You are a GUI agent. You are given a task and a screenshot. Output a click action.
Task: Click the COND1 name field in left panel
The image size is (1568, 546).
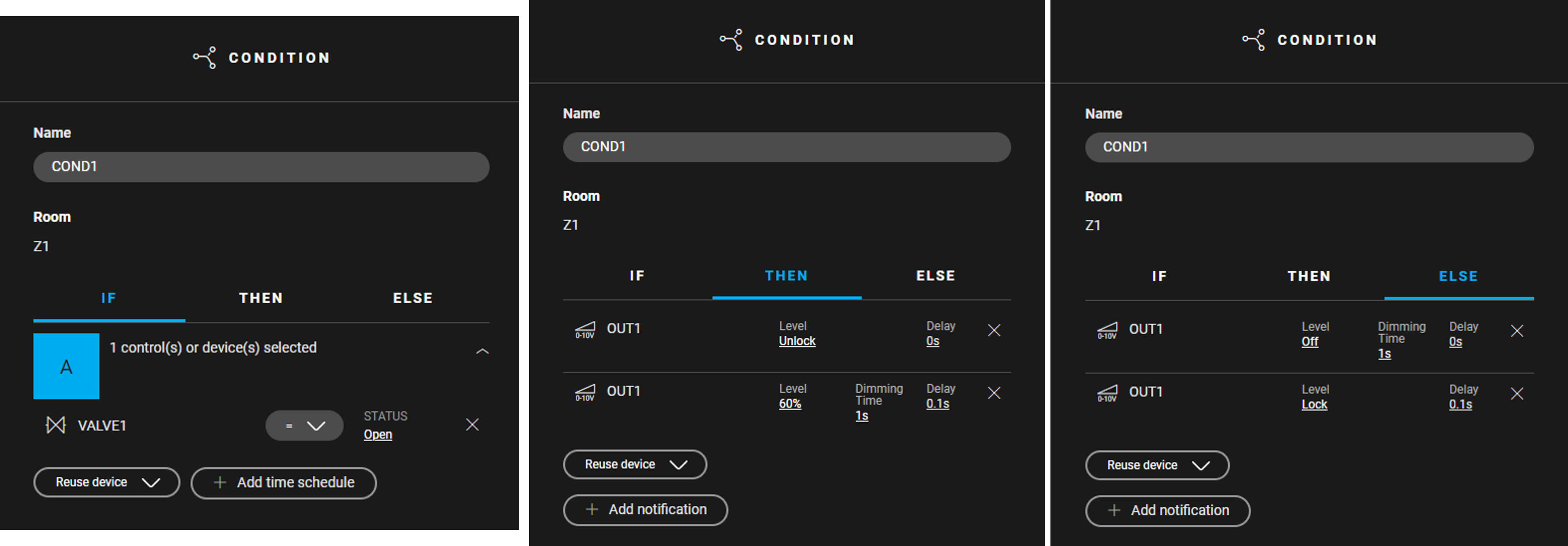point(261,167)
